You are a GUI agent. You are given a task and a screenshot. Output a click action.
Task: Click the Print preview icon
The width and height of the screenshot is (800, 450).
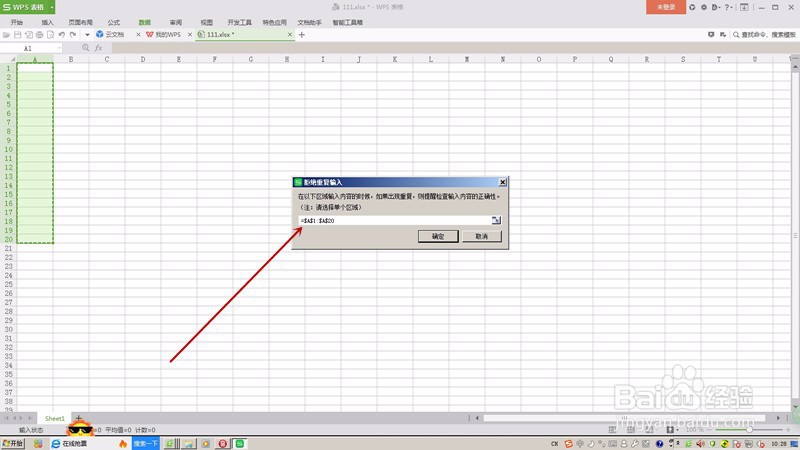[51, 35]
